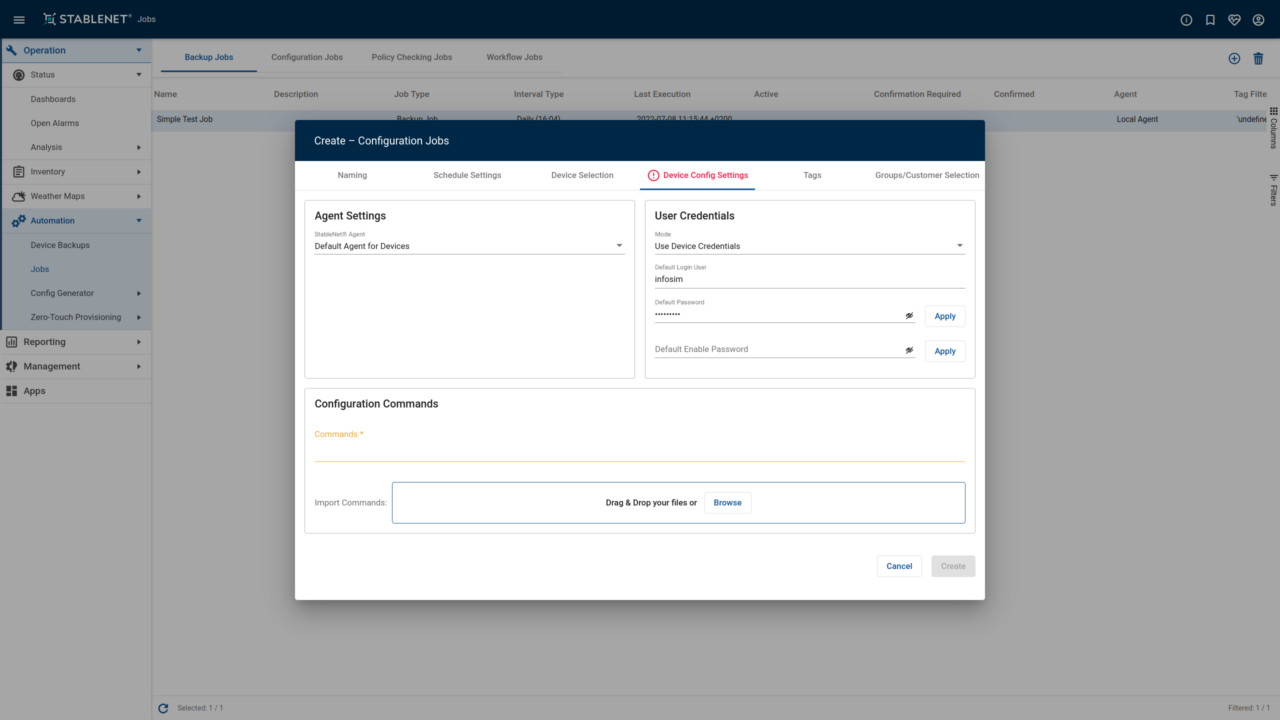Click the delete job trash icon
The image size is (1280, 720).
[x=1258, y=58]
